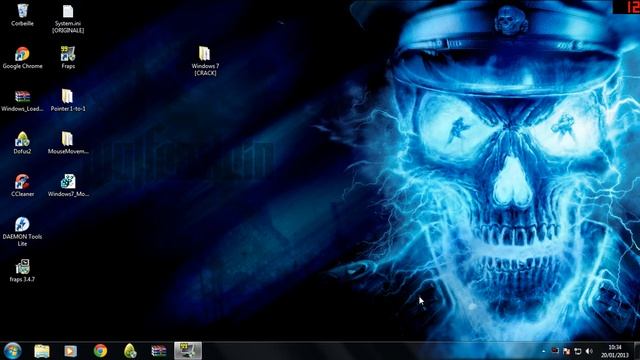The image size is (640, 360).
Task: Open the network tray icon
Action: tap(578, 351)
